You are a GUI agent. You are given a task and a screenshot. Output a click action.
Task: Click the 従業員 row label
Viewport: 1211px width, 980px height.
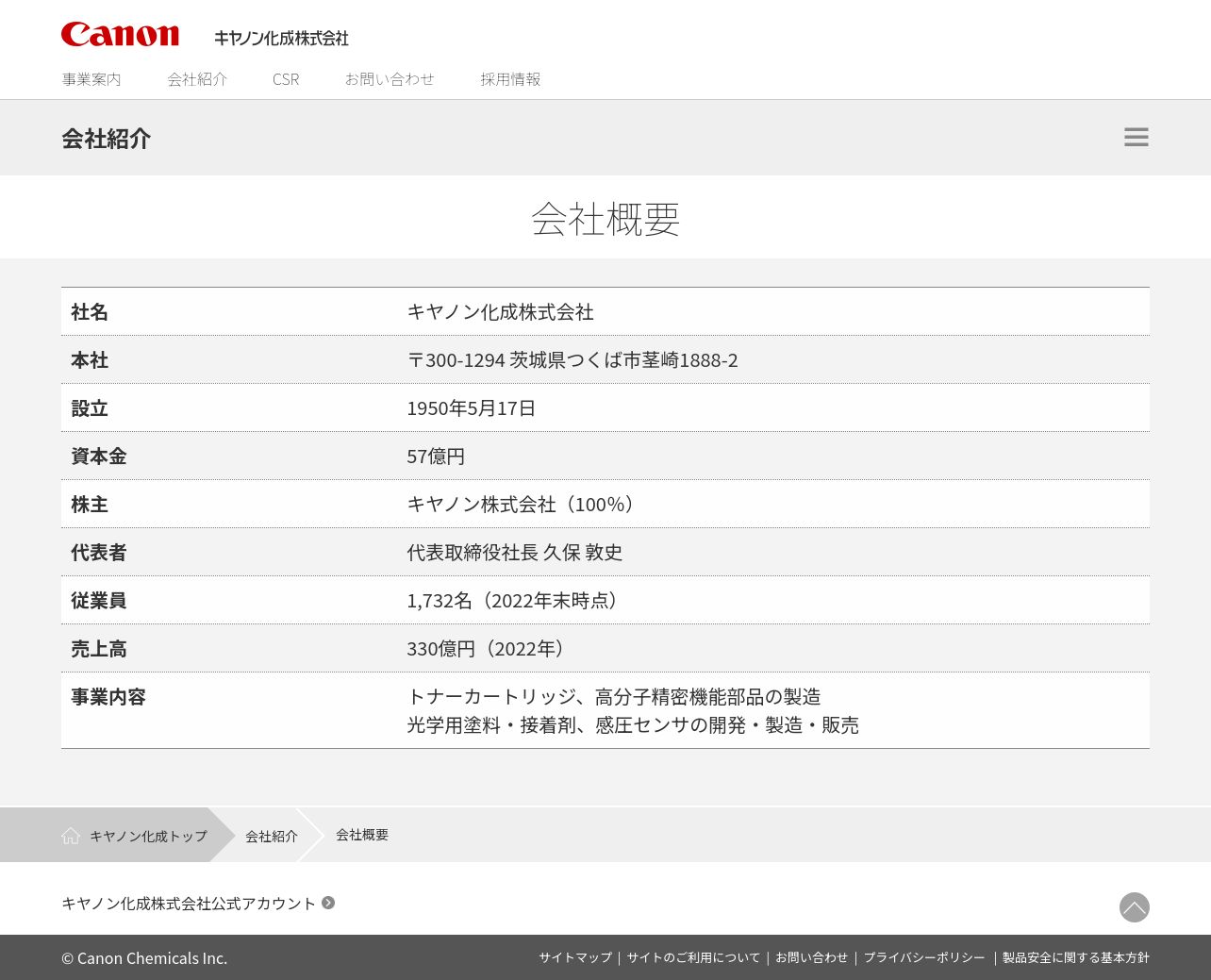[99, 601]
